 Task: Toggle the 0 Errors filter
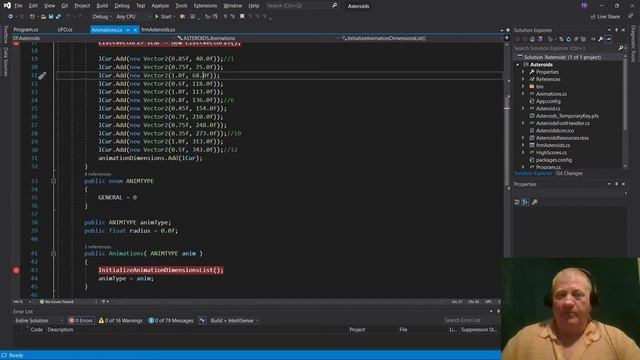coord(81,321)
